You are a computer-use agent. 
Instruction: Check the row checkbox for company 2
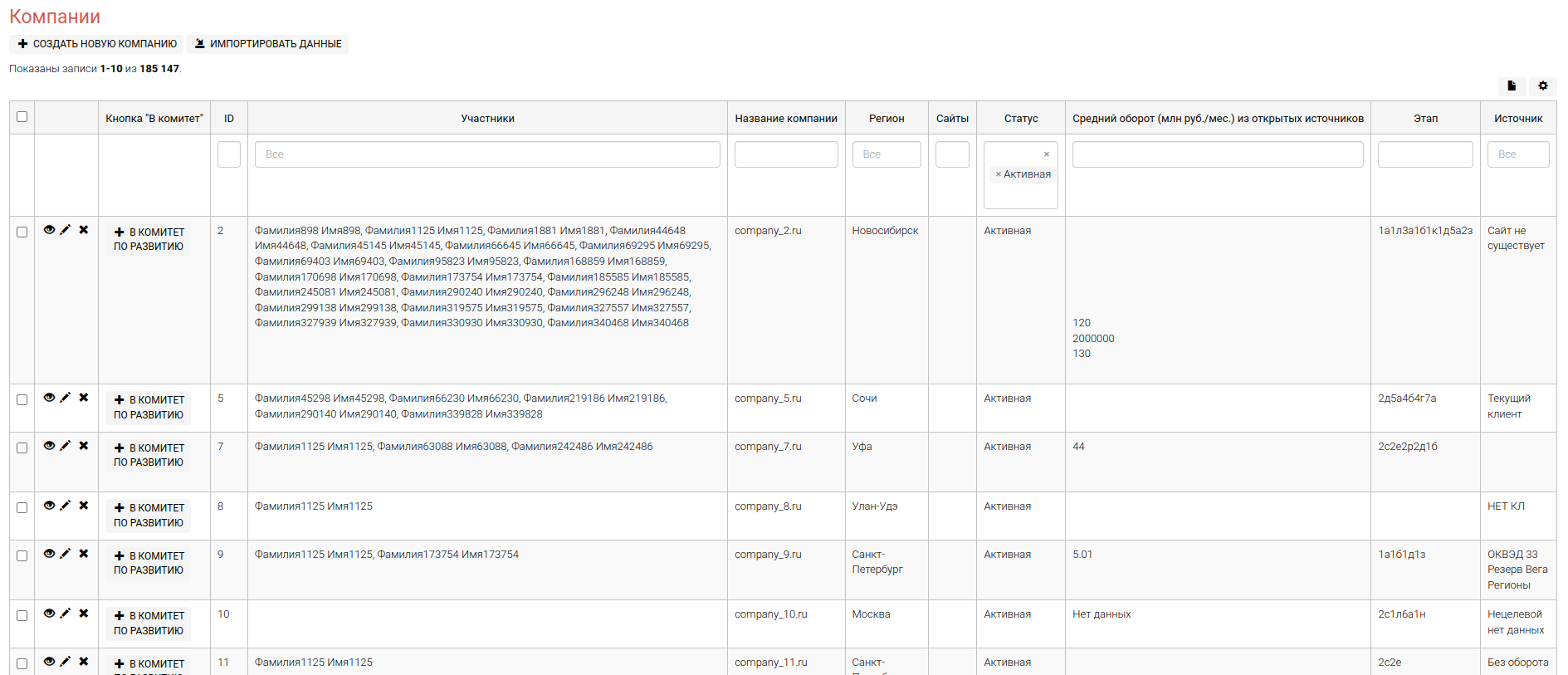(x=22, y=232)
